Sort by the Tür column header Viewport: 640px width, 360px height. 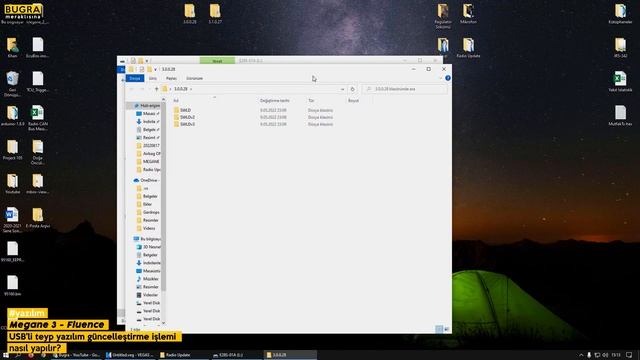(x=311, y=100)
